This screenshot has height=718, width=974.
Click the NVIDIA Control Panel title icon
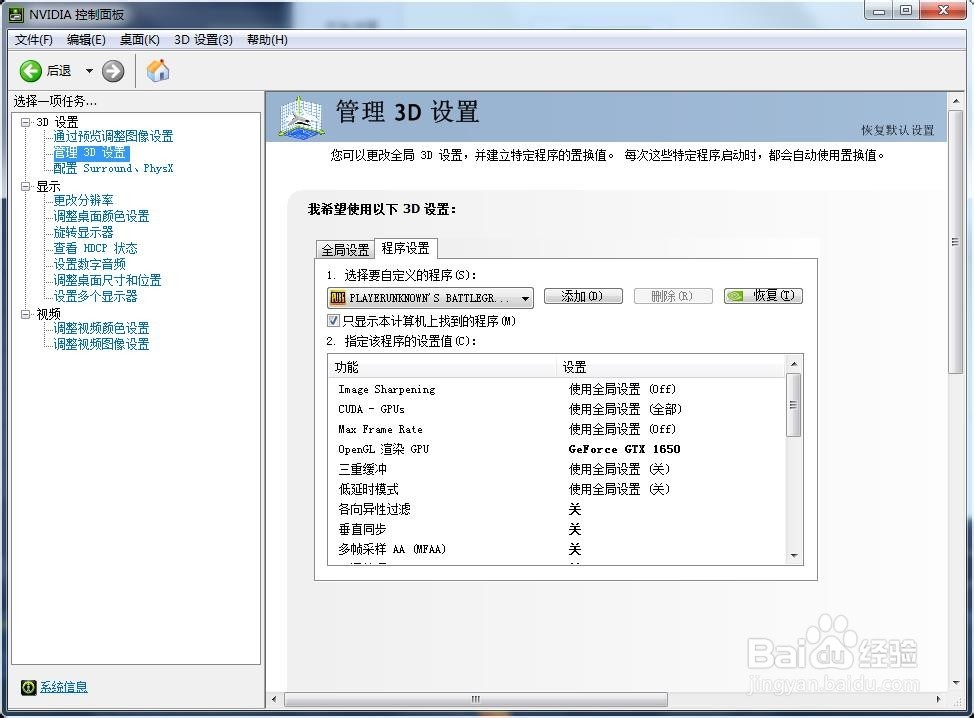(16, 13)
